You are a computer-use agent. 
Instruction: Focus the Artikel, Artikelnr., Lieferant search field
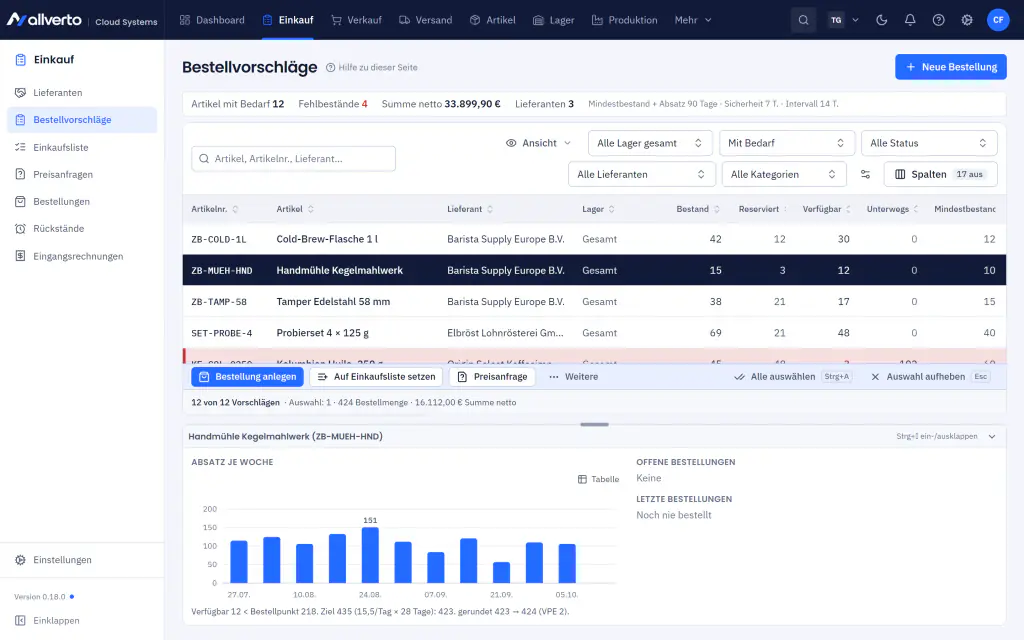[293, 159]
